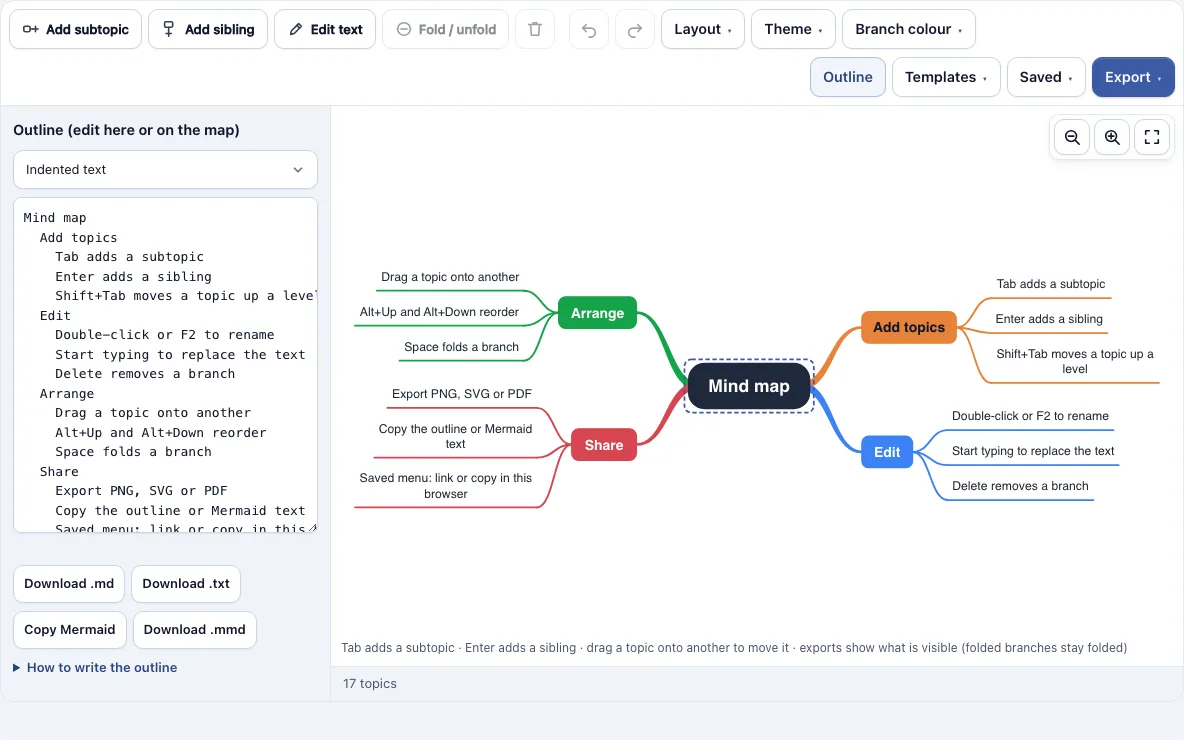Open the Export menu
Viewport: 1184px width, 740px height.
pos(1133,77)
